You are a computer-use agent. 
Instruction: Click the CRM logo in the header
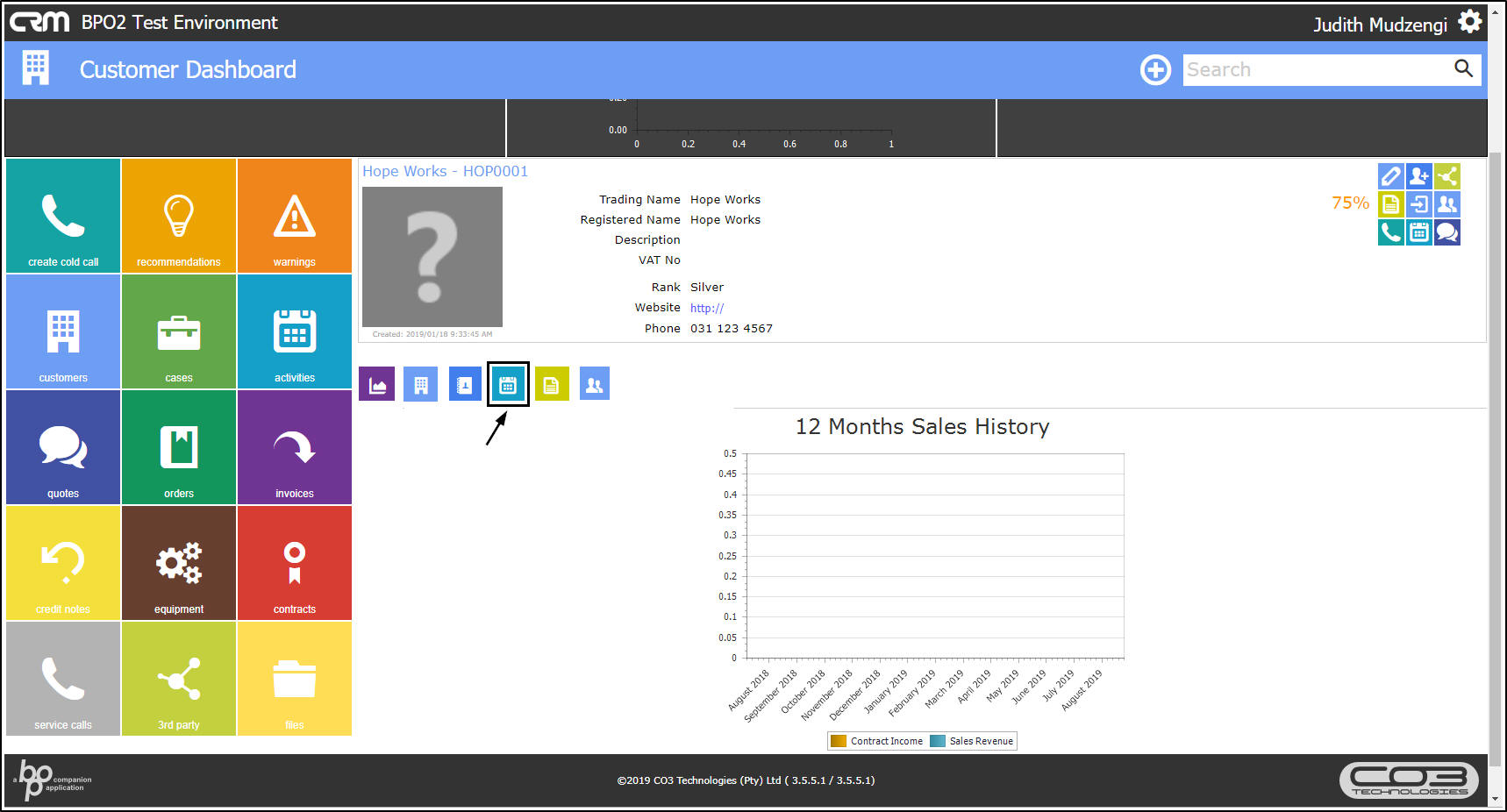pos(39,22)
